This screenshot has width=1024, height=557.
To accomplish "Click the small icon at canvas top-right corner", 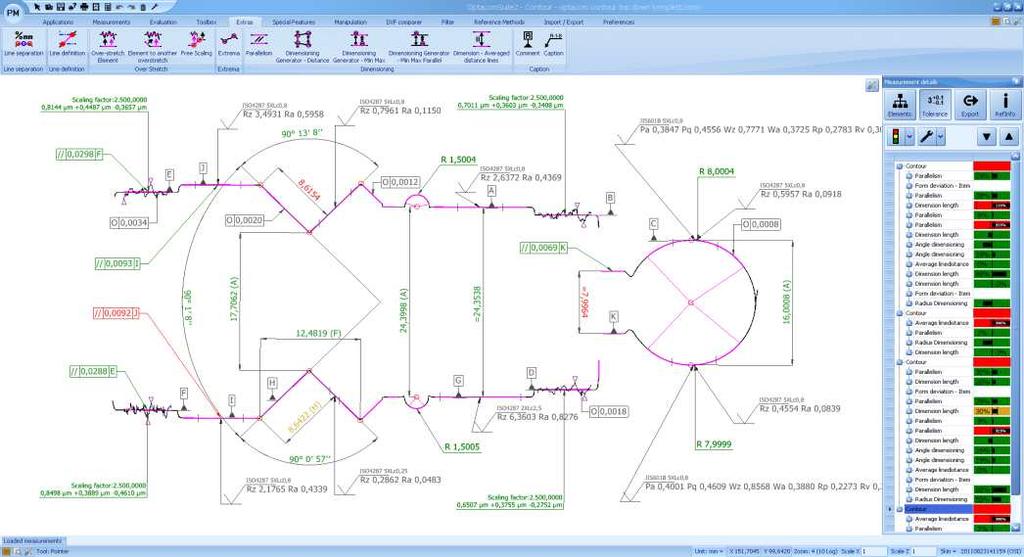I will [x=872, y=85].
